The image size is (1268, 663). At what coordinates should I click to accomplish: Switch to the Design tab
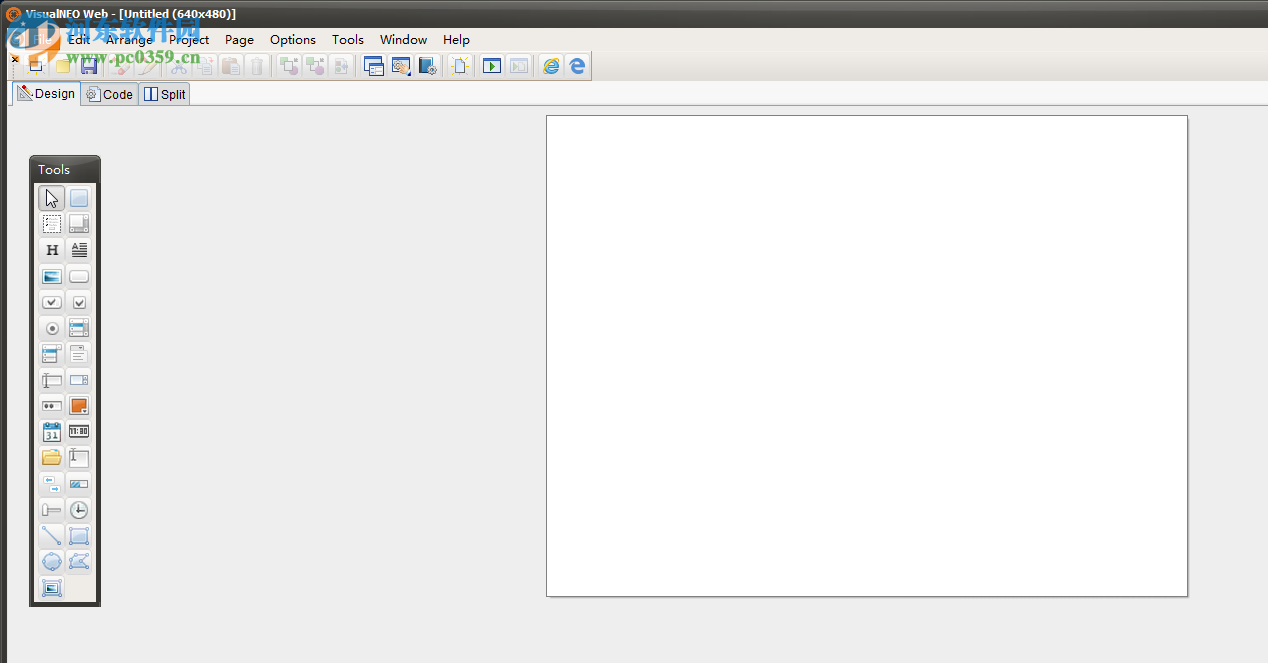(46, 93)
